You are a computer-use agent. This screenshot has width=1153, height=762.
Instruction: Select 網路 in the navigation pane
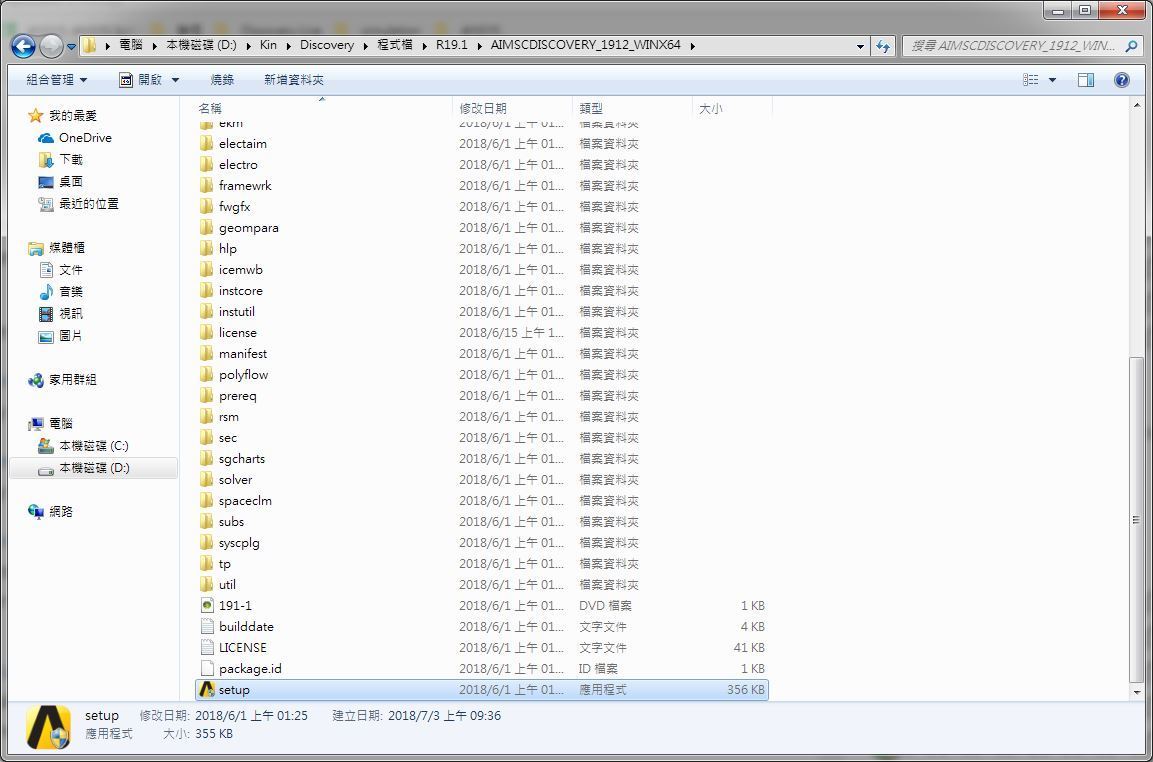click(61, 511)
